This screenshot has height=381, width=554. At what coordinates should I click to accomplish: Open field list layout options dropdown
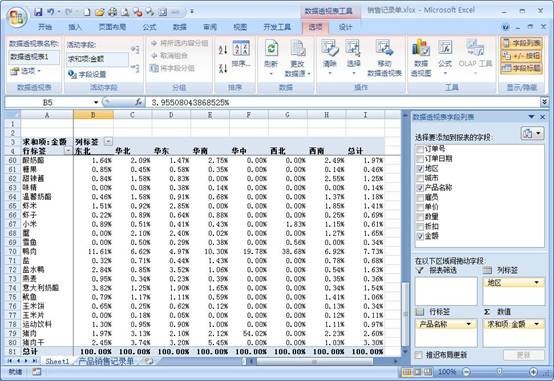tap(532, 133)
